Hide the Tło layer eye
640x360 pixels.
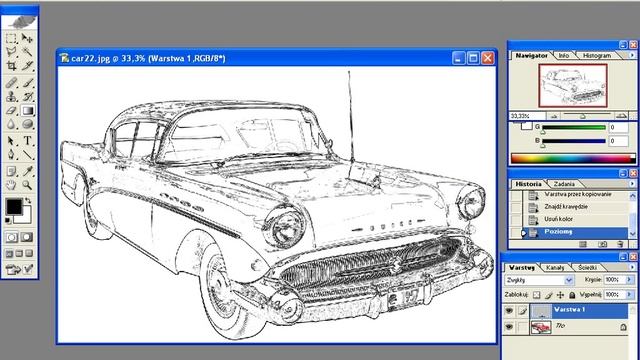509,327
